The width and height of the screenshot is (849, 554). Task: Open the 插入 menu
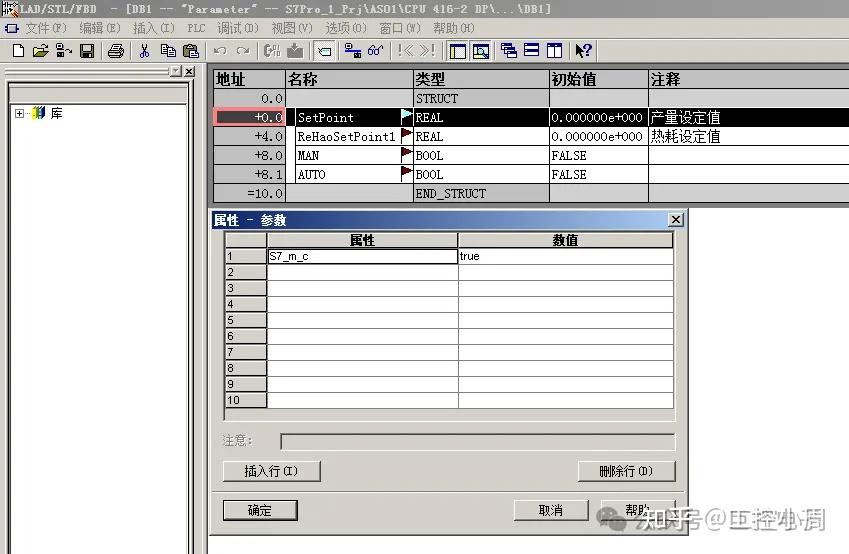click(x=153, y=28)
